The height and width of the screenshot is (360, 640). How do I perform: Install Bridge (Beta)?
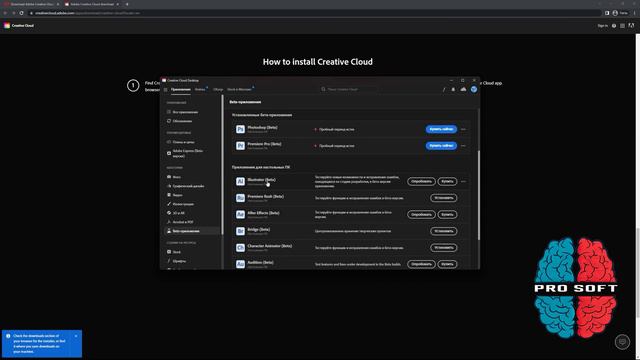coord(444,231)
